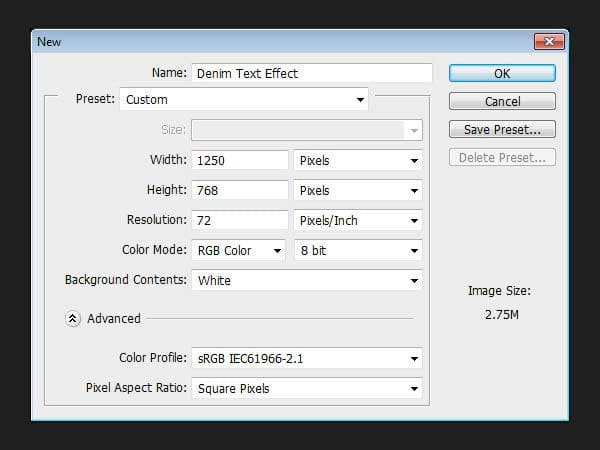Open the Resolution Pixels/Inch dropdown
600x450 pixels.
(x=358, y=220)
